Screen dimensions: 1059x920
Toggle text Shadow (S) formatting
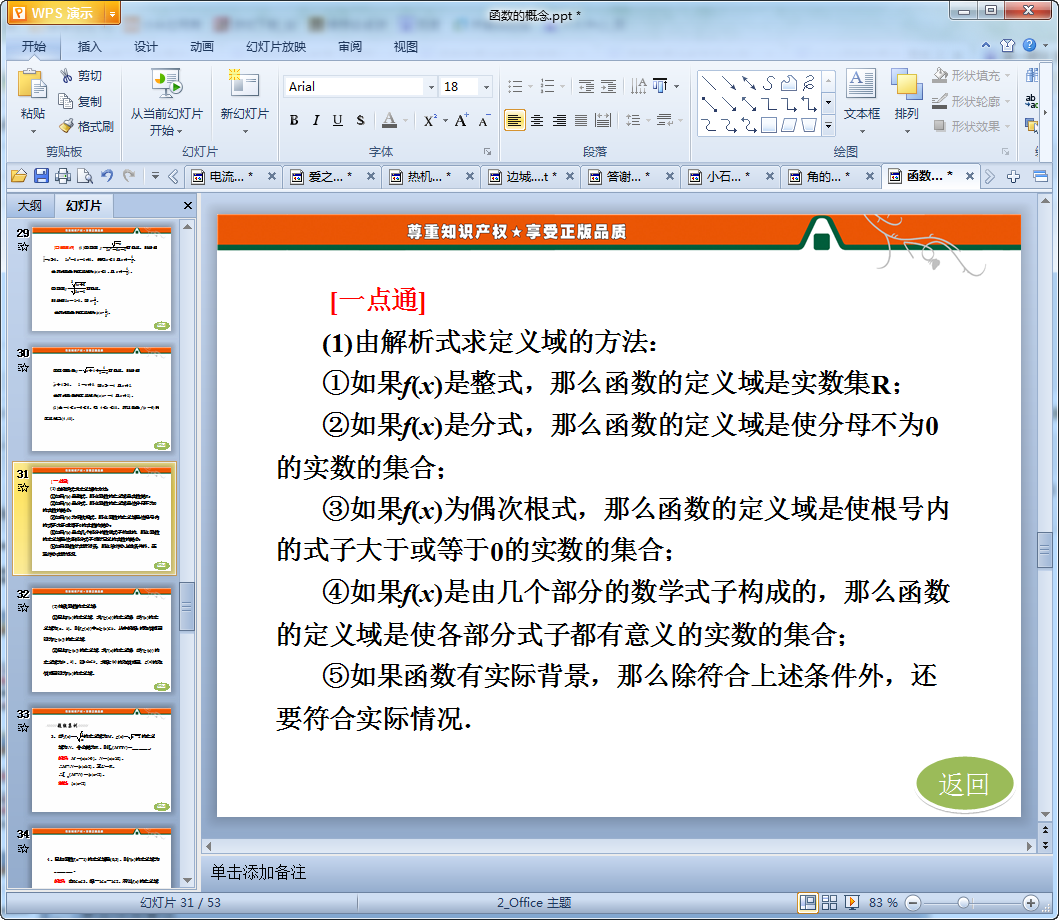click(360, 120)
